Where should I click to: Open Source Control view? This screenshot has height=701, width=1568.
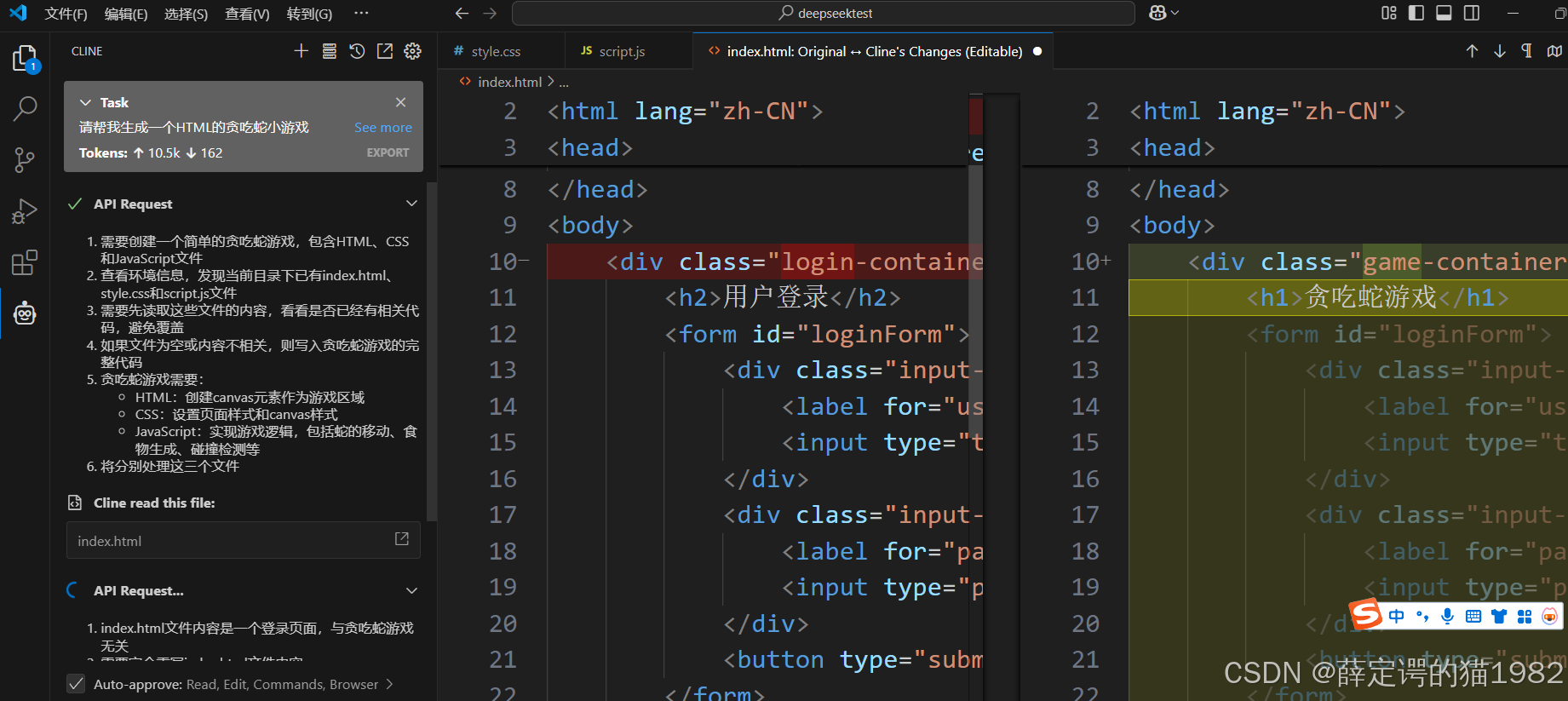tap(25, 159)
